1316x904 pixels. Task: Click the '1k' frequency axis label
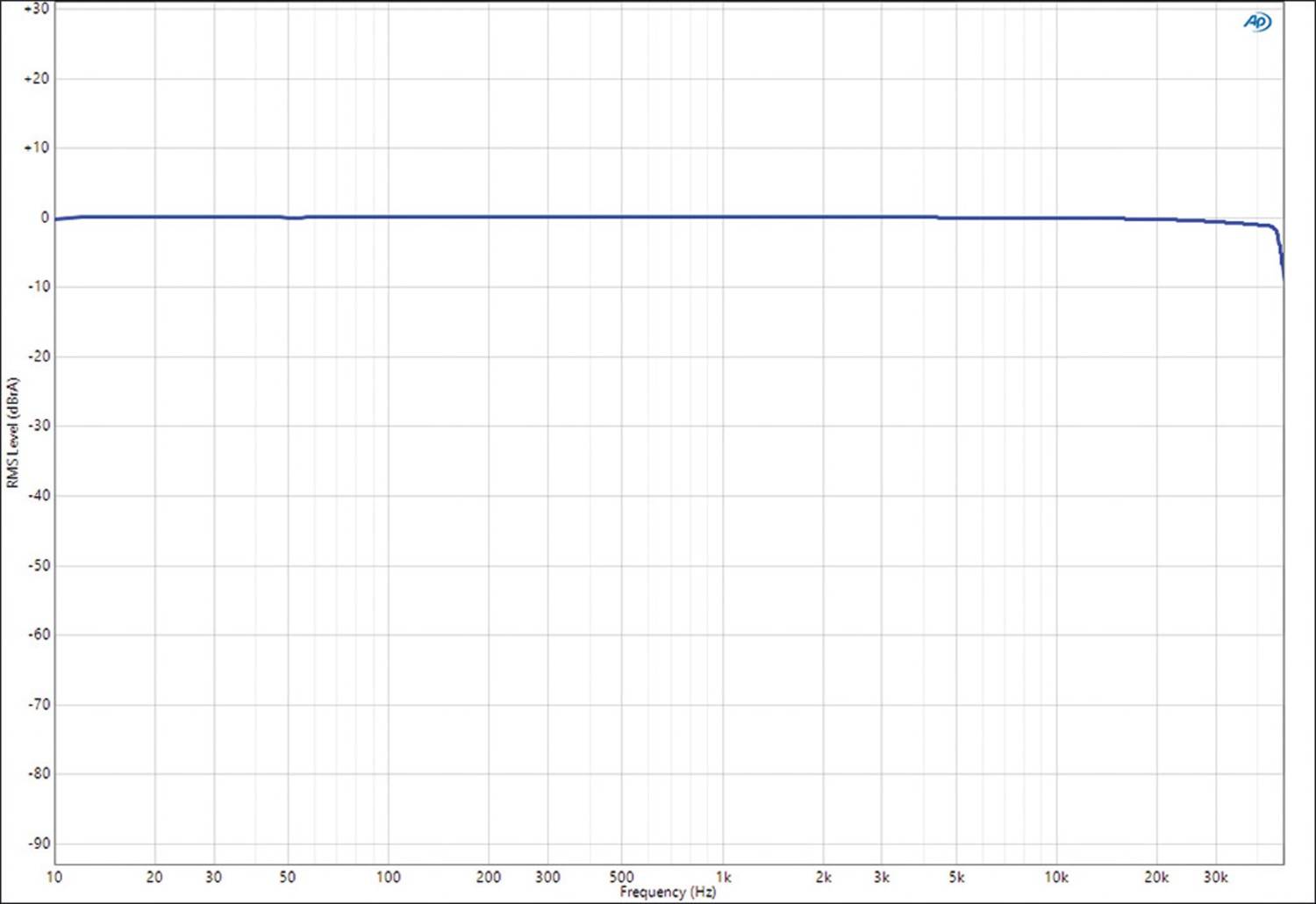(x=723, y=877)
